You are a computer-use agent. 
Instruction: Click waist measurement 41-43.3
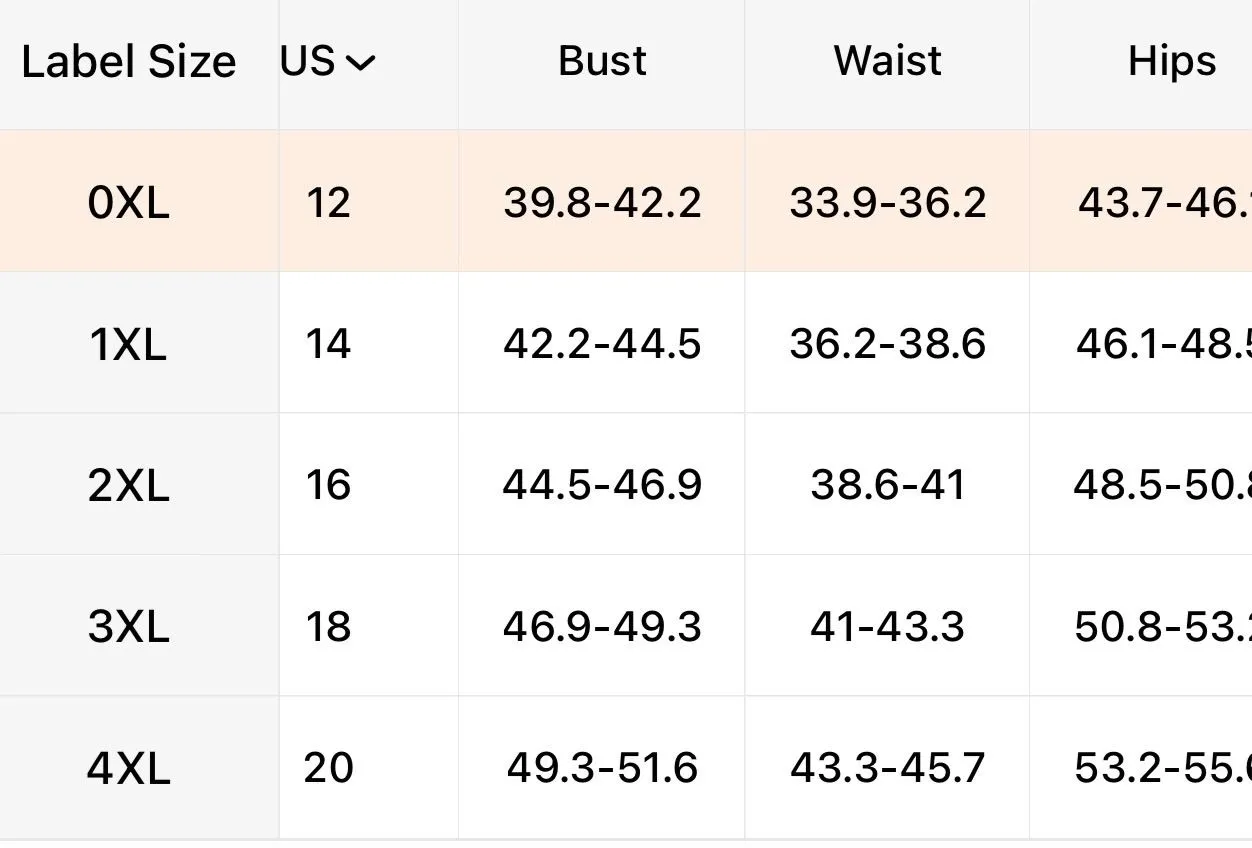click(x=887, y=627)
